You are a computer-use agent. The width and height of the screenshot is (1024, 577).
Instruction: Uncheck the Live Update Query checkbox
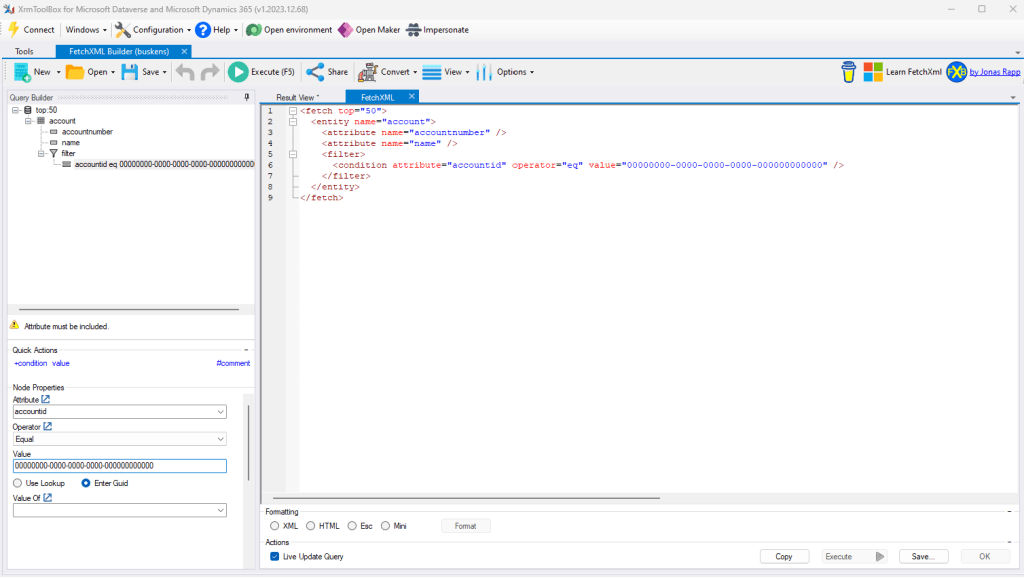click(275, 556)
